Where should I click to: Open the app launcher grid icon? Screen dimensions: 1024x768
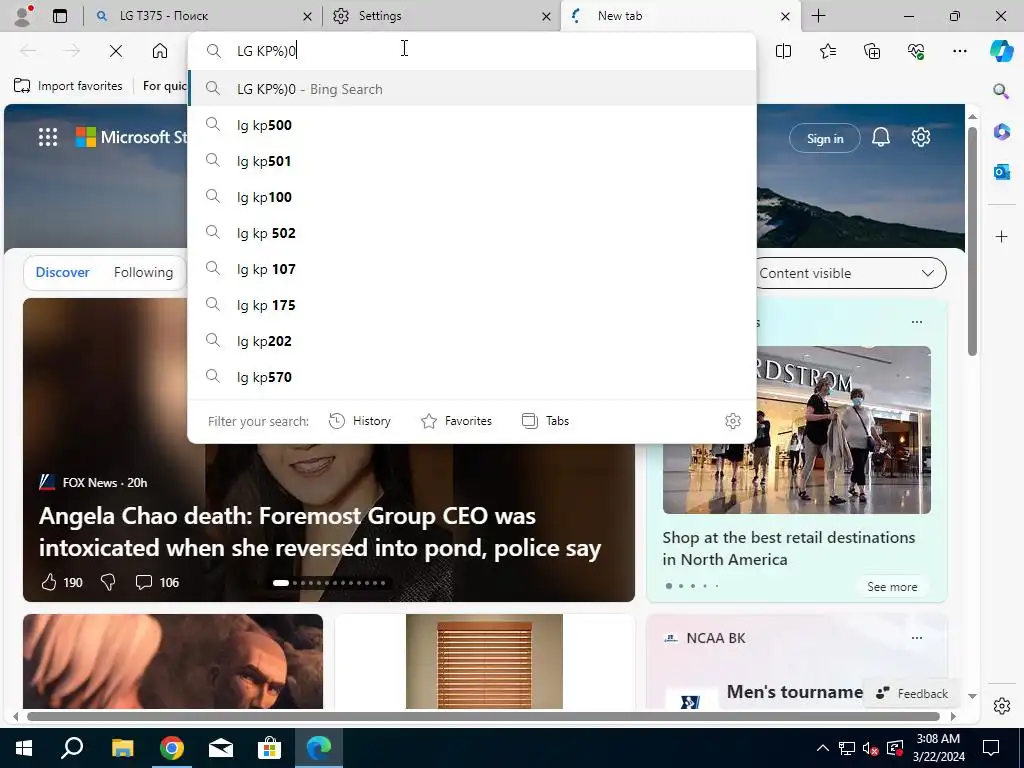pos(48,137)
